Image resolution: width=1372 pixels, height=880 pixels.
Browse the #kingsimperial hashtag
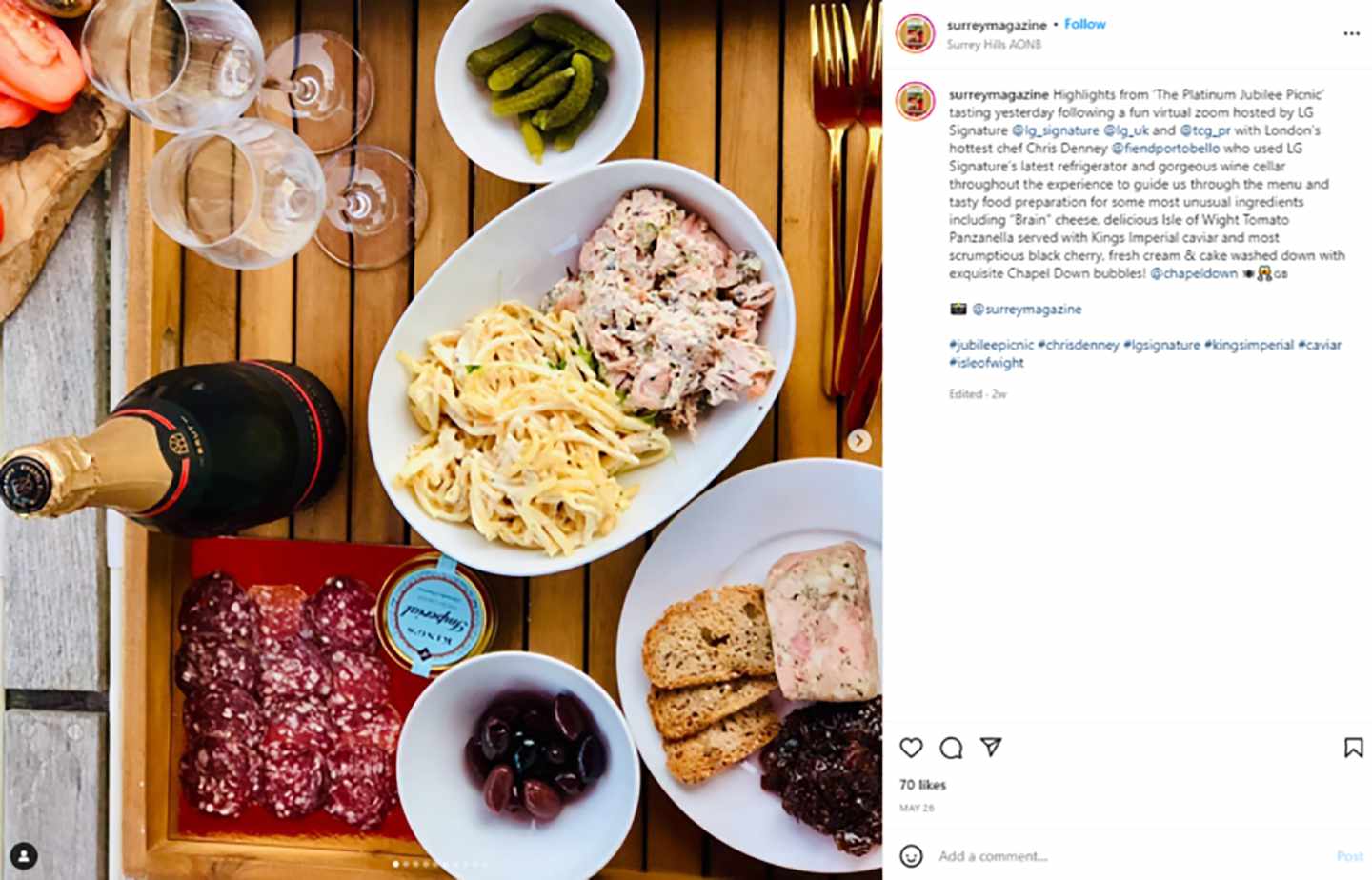pos(1248,345)
